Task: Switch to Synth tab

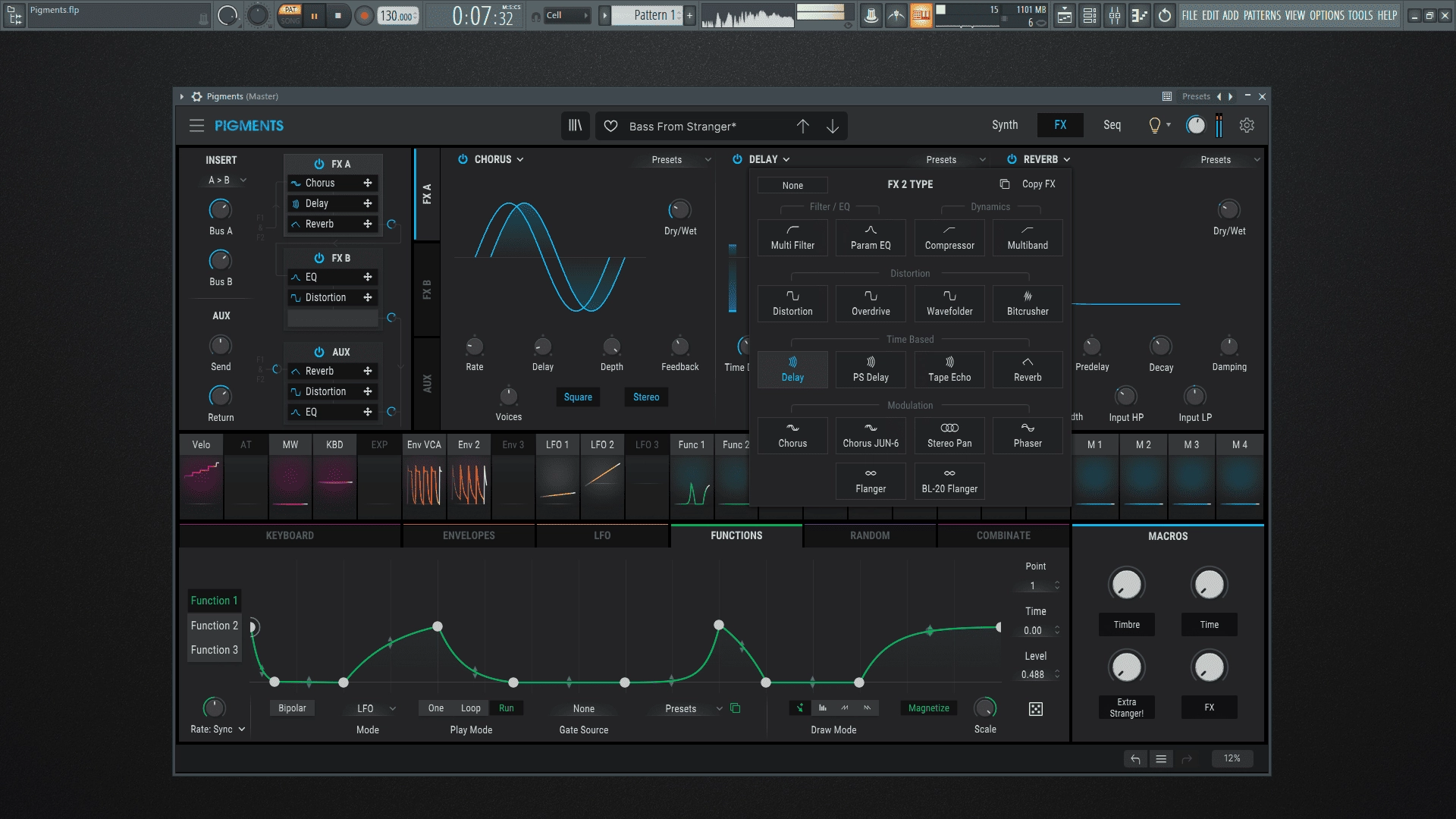Action: pyautogui.click(x=1005, y=125)
